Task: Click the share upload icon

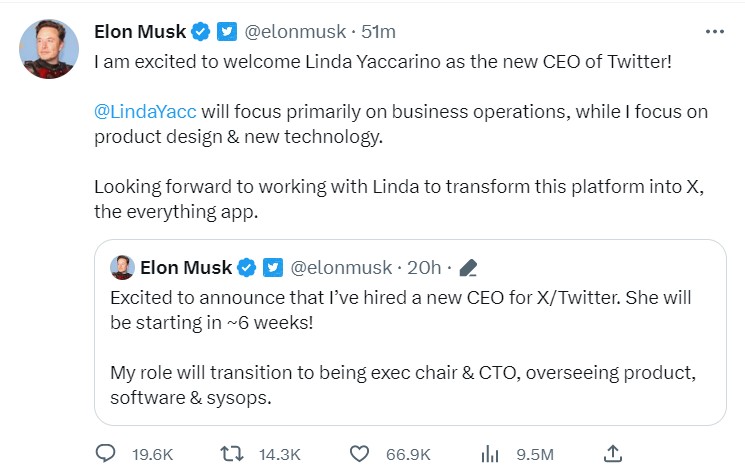Action: pyautogui.click(x=615, y=453)
